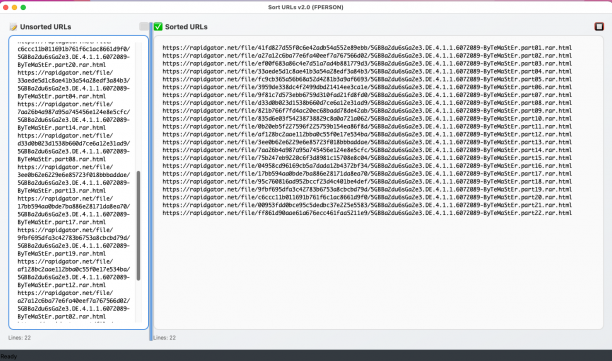Click the yellow minimize window button

tap(14, 7)
